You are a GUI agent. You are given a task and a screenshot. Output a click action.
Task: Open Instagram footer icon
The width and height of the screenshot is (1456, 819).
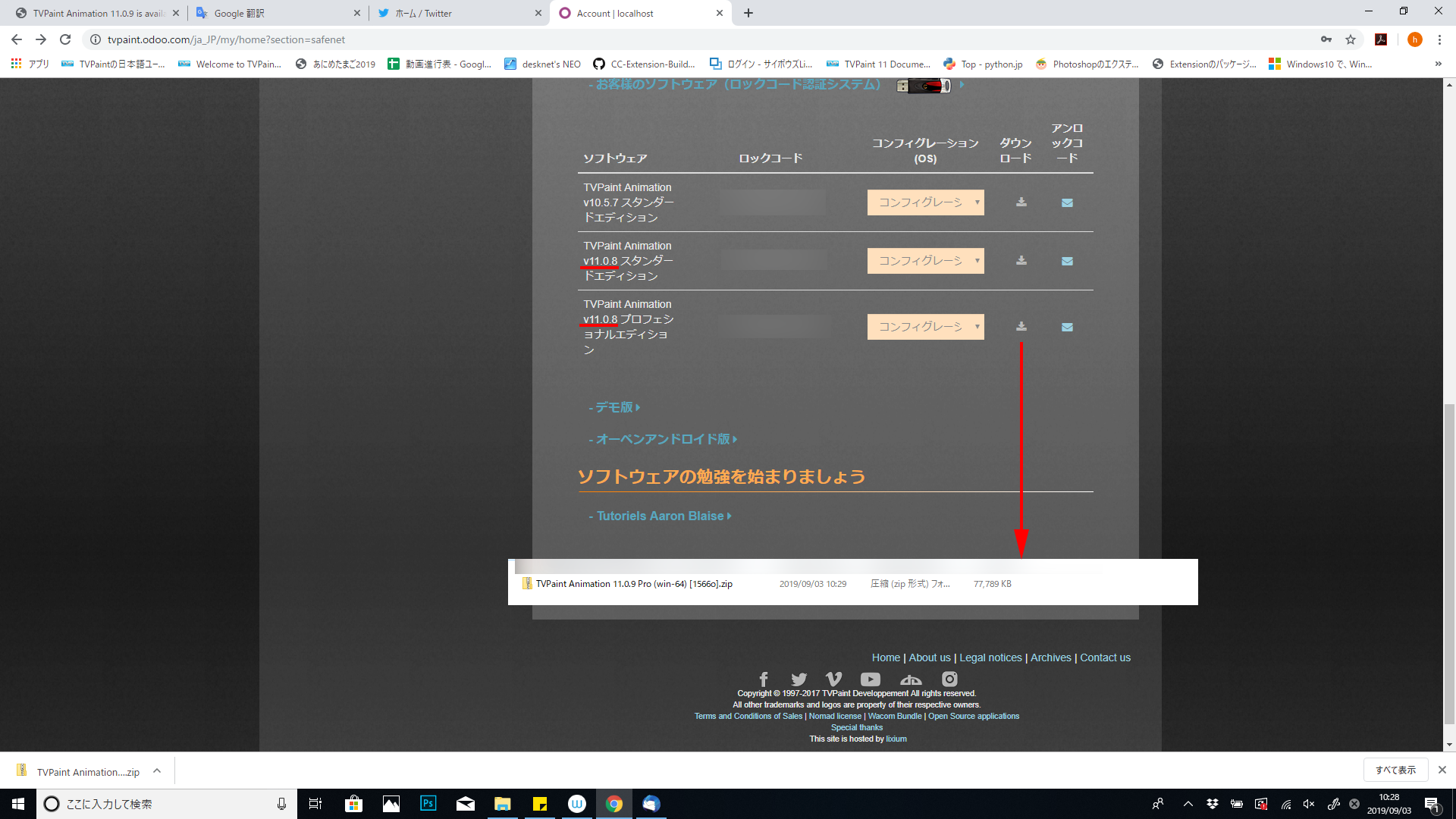[949, 679]
